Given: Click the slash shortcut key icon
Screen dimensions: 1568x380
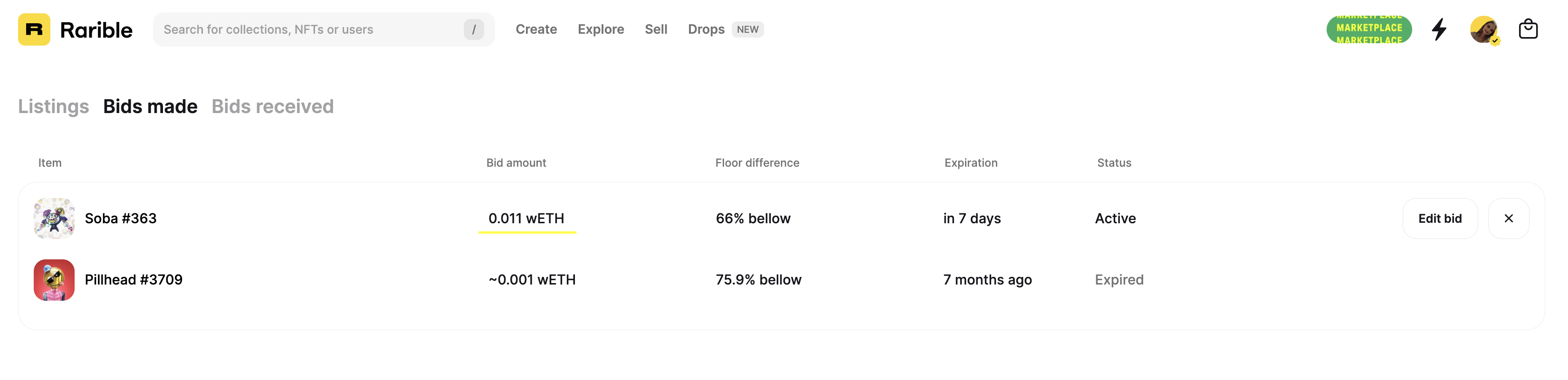Looking at the screenshot, I should tap(474, 29).
